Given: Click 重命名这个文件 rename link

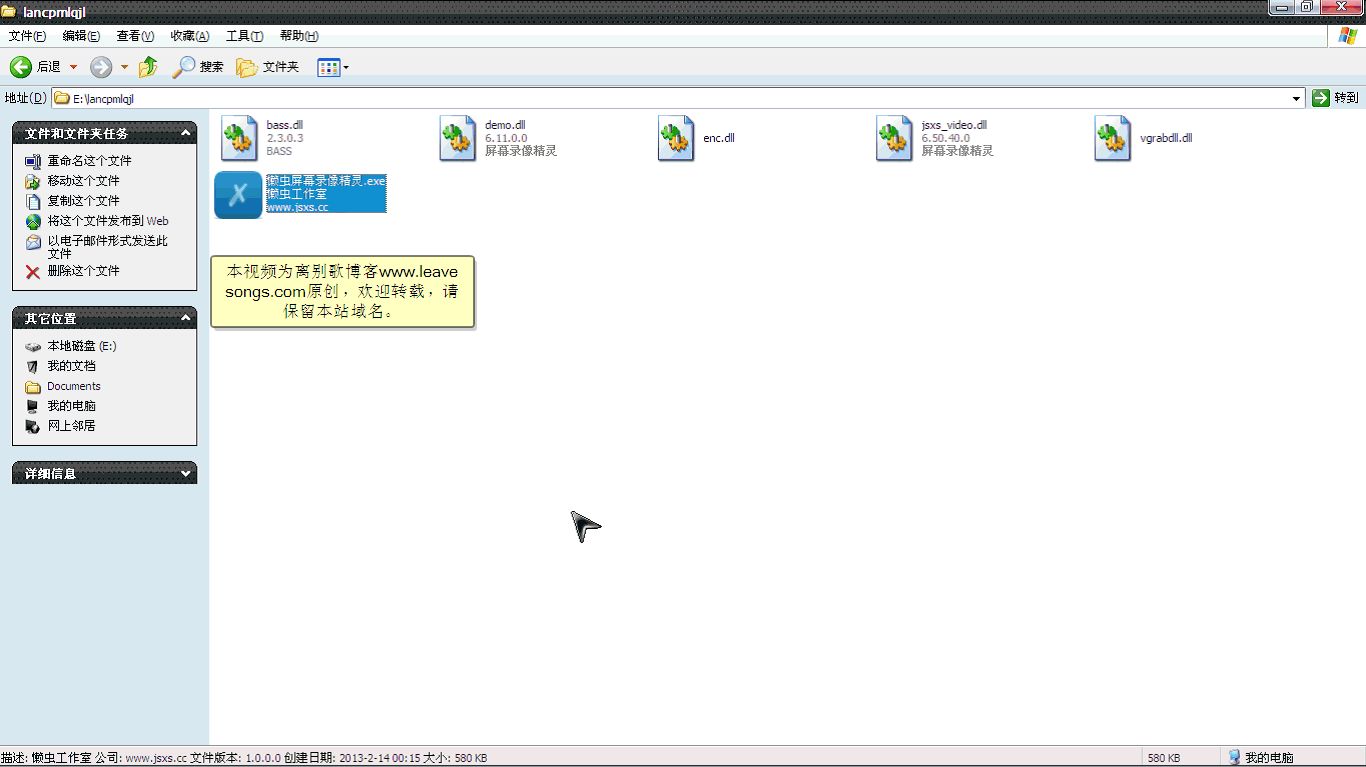Looking at the screenshot, I should [89, 161].
